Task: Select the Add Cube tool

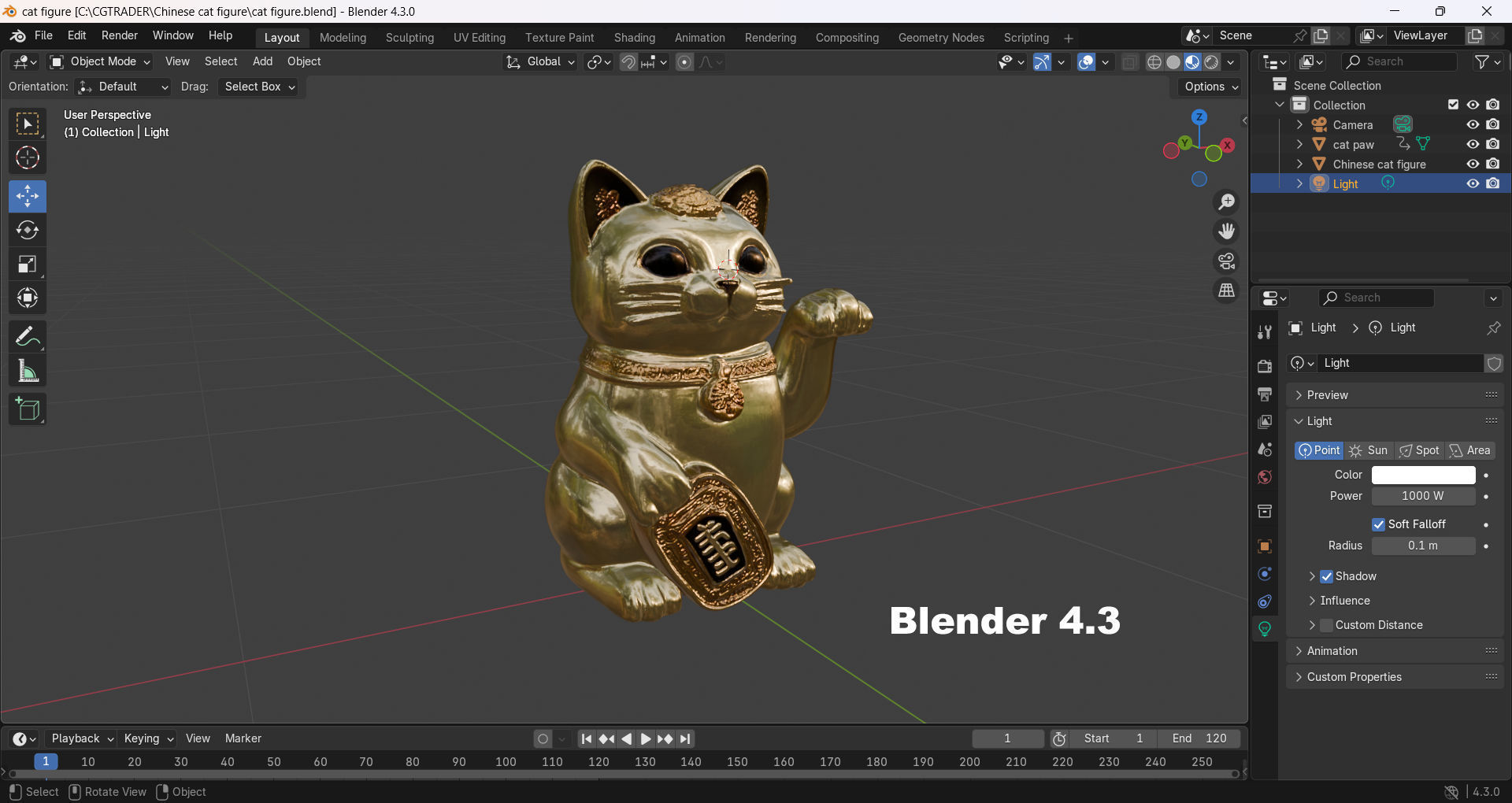Action: (28, 409)
